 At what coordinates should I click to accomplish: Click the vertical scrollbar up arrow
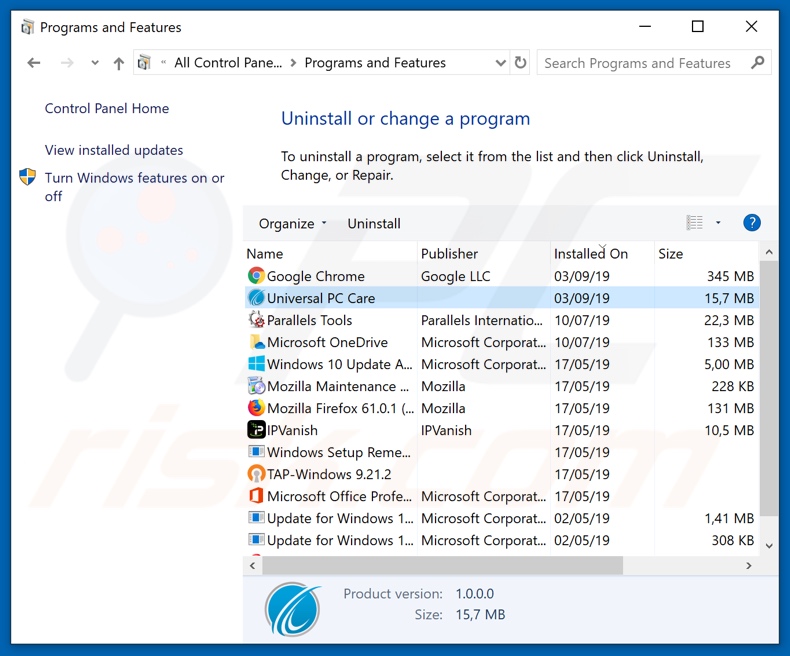coord(769,252)
